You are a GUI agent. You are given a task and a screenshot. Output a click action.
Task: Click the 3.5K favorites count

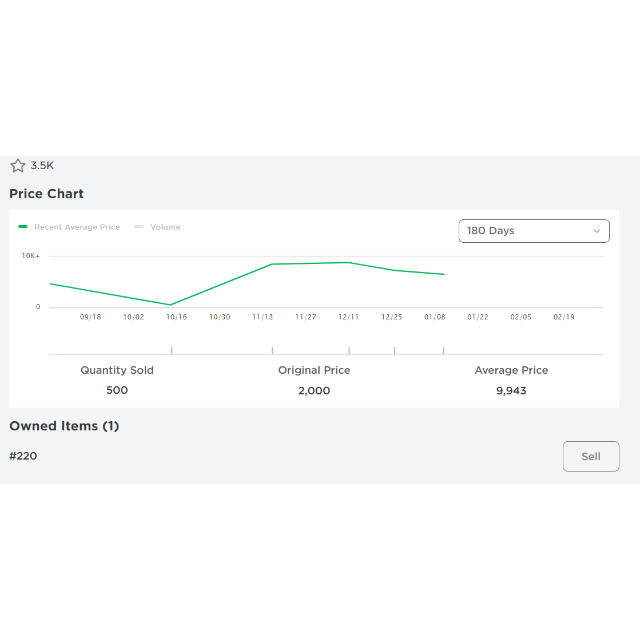(42, 165)
